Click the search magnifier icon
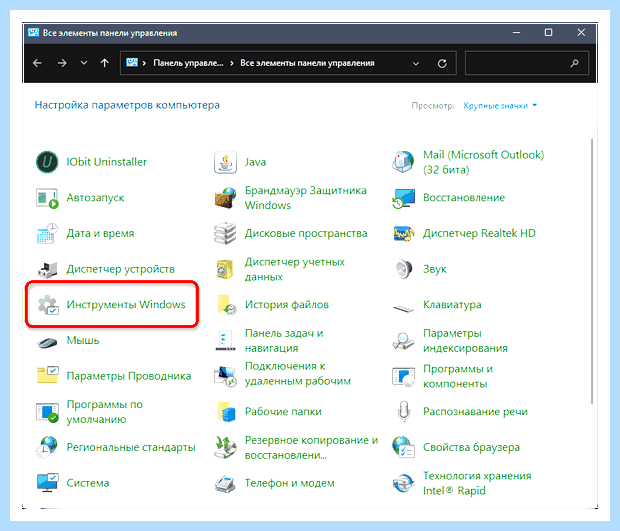620x531 pixels. click(575, 63)
